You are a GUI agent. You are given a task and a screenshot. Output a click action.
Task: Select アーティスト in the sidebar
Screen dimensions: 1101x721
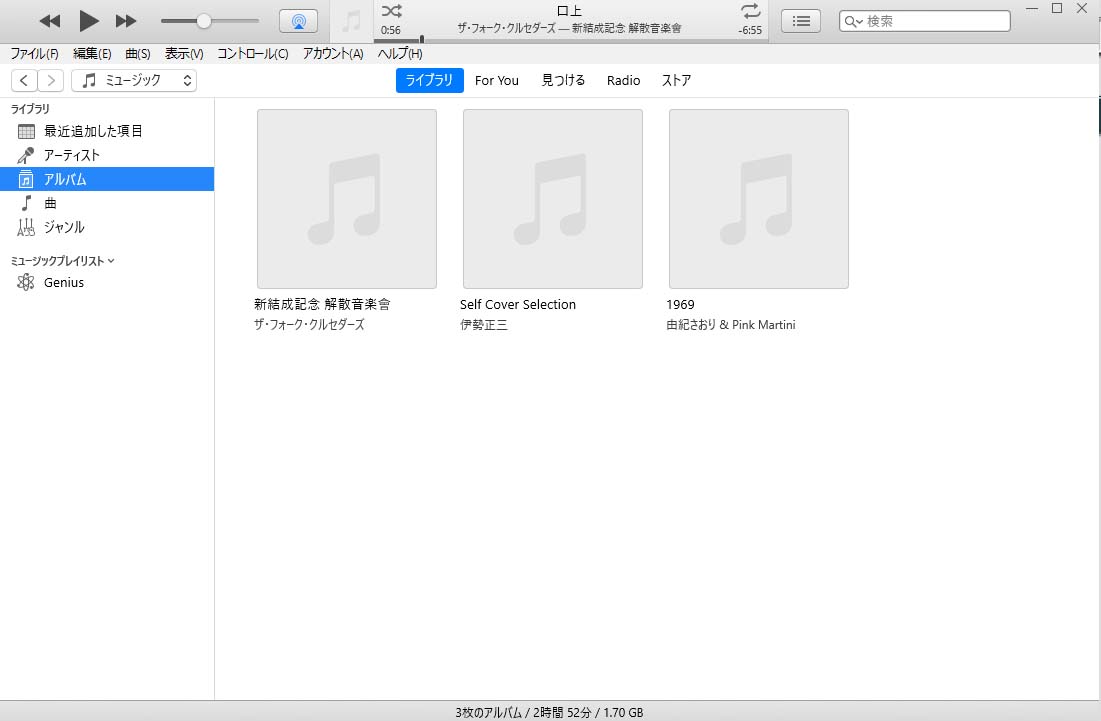click(x=71, y=155)
